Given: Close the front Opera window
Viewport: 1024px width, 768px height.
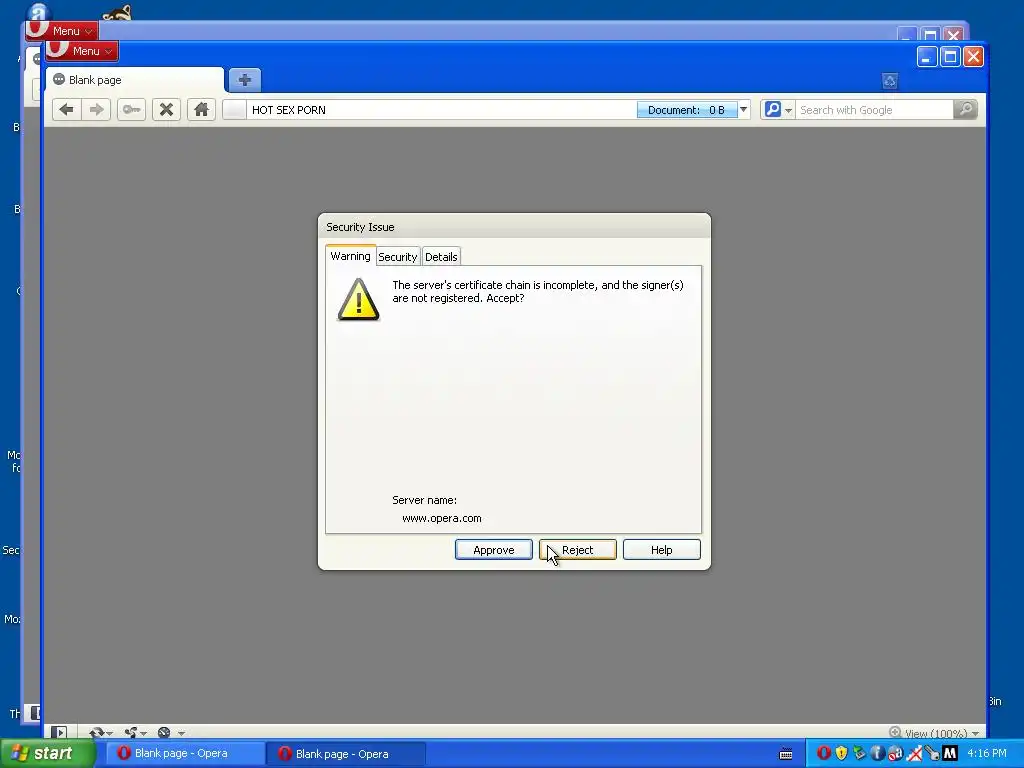Looking at the screenshot, I should 973,57.
